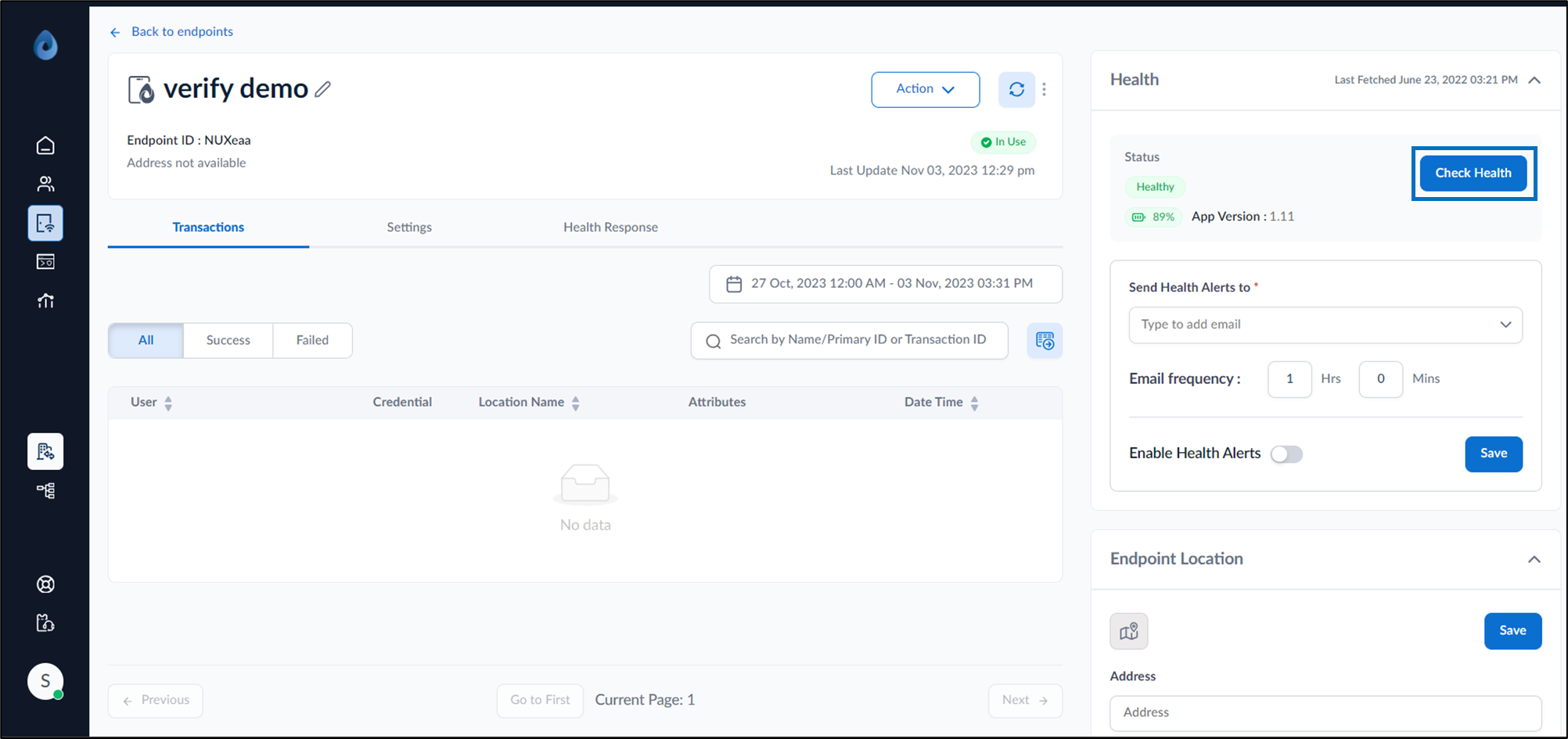Go back to endpoints
The height and width of the screenshot is (739, 1568).
point(171,31)
